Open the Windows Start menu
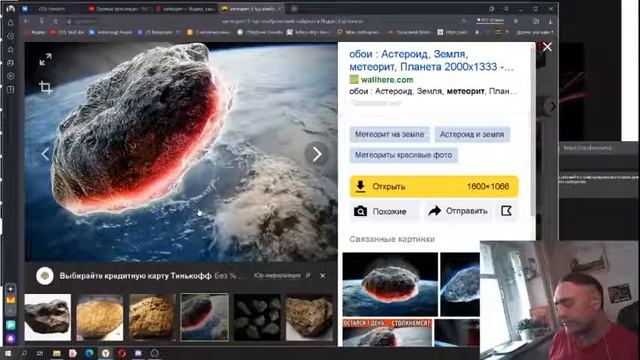This screenshot has width=640, height=360. [x=8, y=353]
